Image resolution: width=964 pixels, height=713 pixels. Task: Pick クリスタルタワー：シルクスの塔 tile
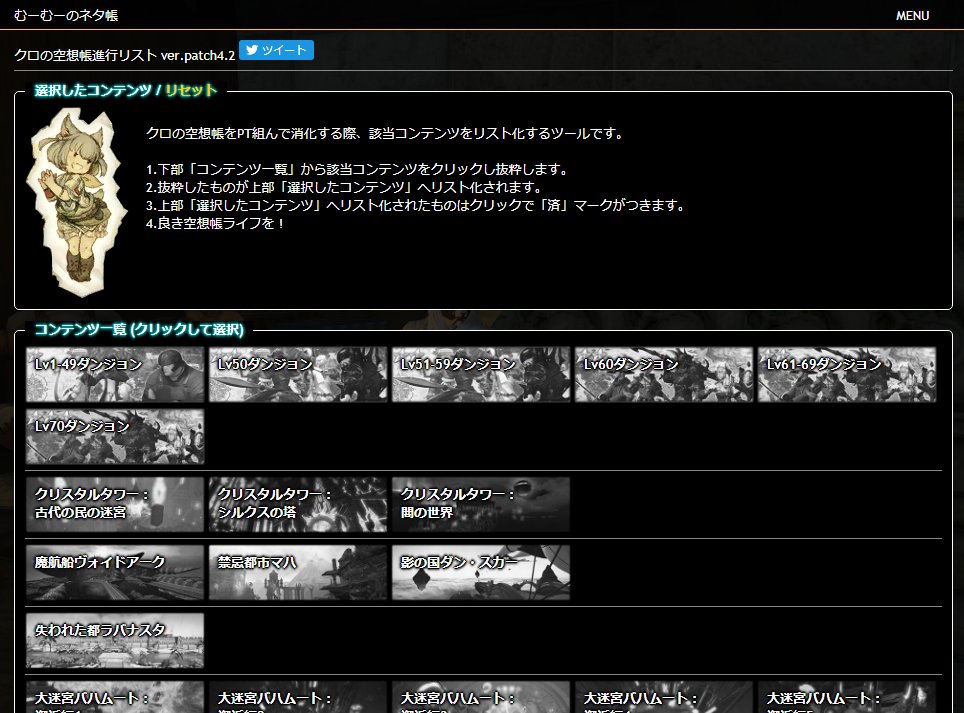(298, 505)
